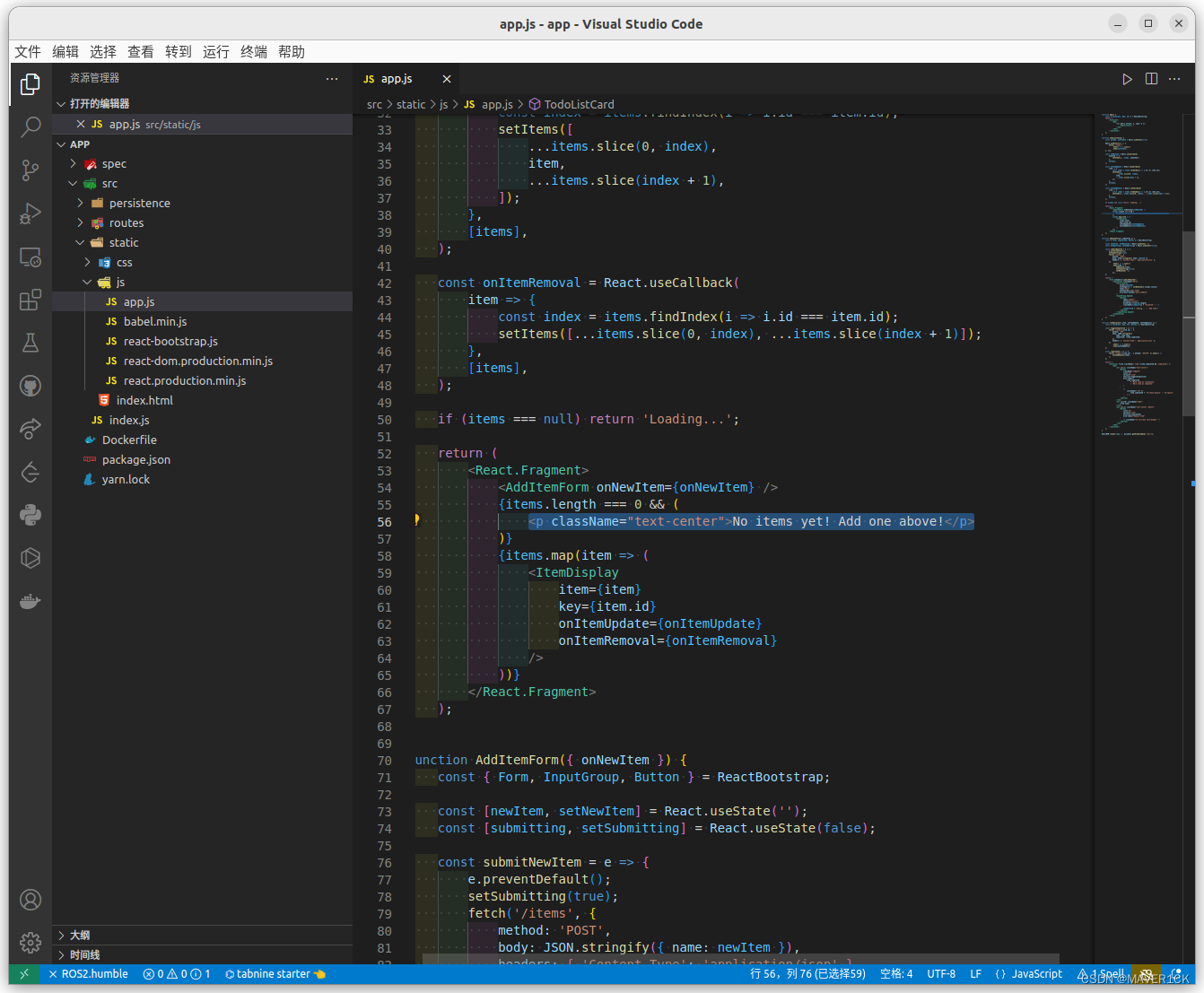Close app.js in open editors list
This screenshot has width=1204, height=993.
click(x=81, y=124)
